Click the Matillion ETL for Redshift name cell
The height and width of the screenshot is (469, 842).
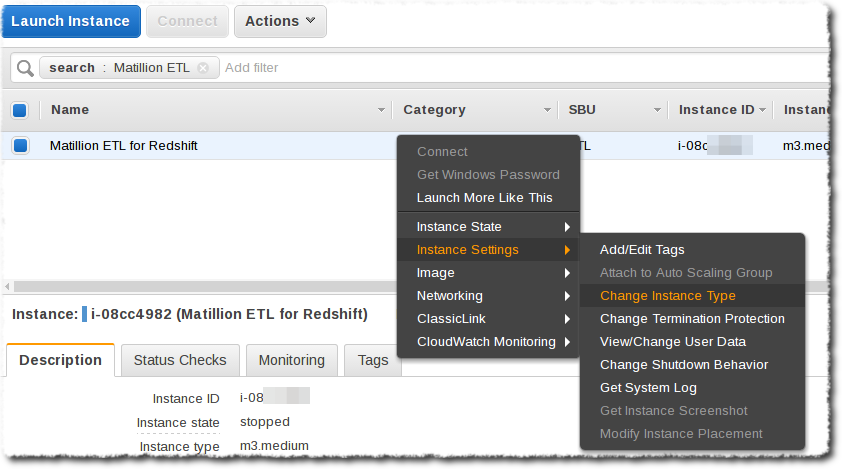(124, 146)
